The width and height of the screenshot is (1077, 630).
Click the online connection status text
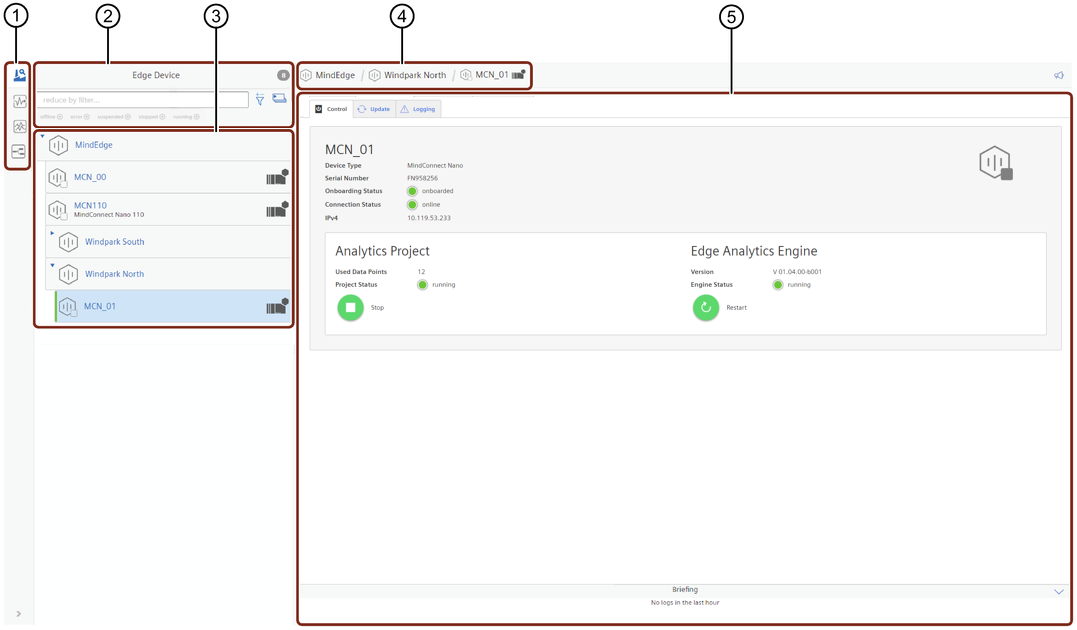(x=431, y=205)
